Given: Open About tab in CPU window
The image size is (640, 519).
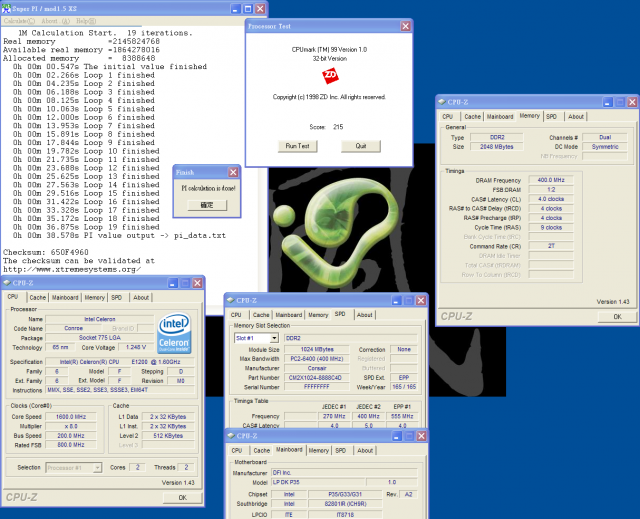Looking at the screenshot, I should click(141, 297).
